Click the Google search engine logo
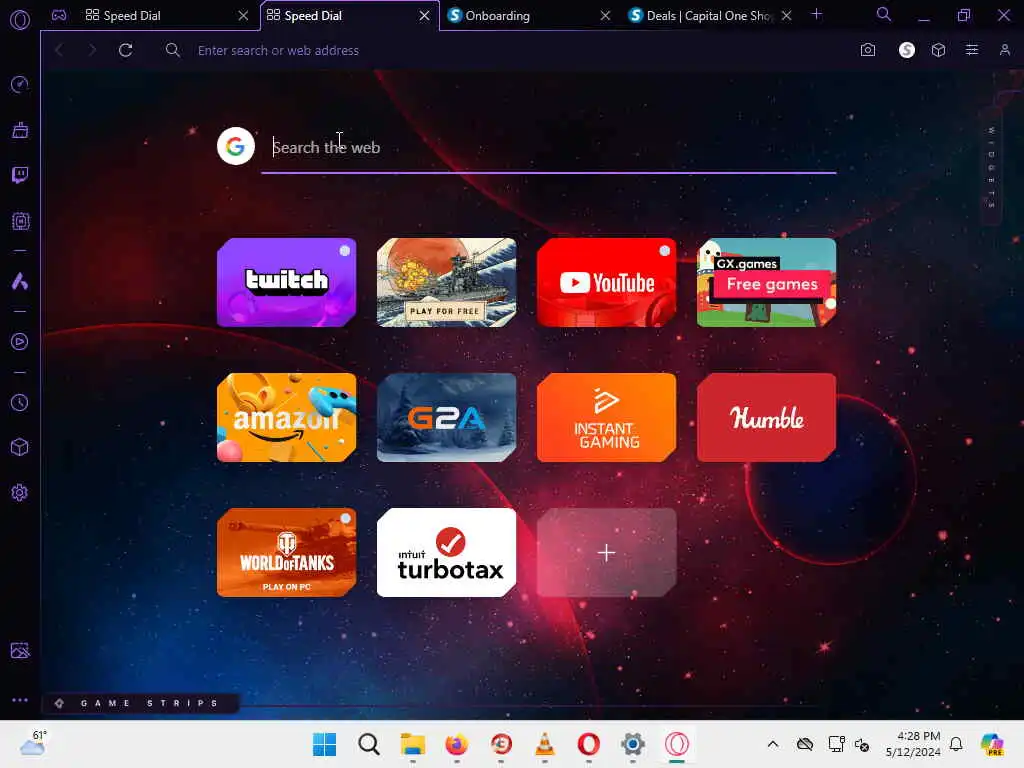Image resolution: width=1024 pixels, height=768 pixels. point(236,146)
